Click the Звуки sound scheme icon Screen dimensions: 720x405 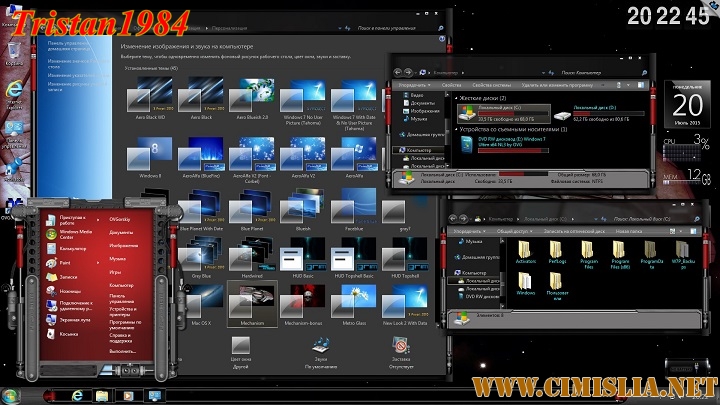pyautogui.click(x=321, y=344)
